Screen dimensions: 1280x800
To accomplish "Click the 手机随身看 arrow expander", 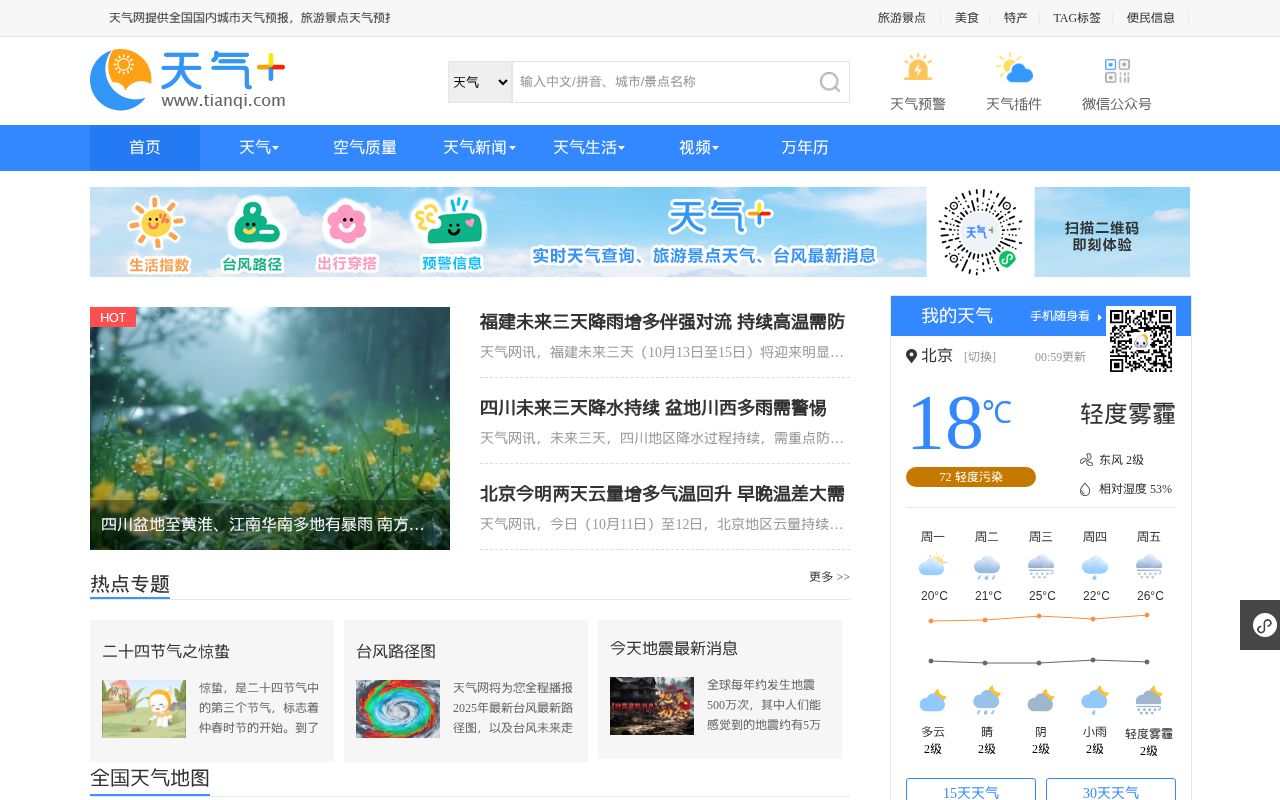I will 1099,316.
